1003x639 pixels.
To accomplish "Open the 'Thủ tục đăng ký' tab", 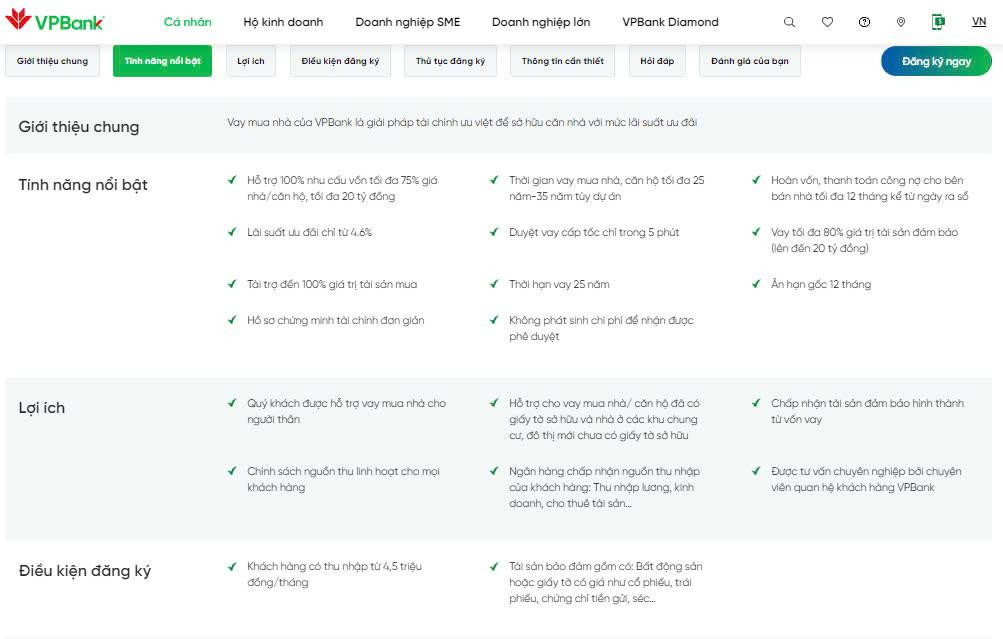I will [x=450, y=61].
